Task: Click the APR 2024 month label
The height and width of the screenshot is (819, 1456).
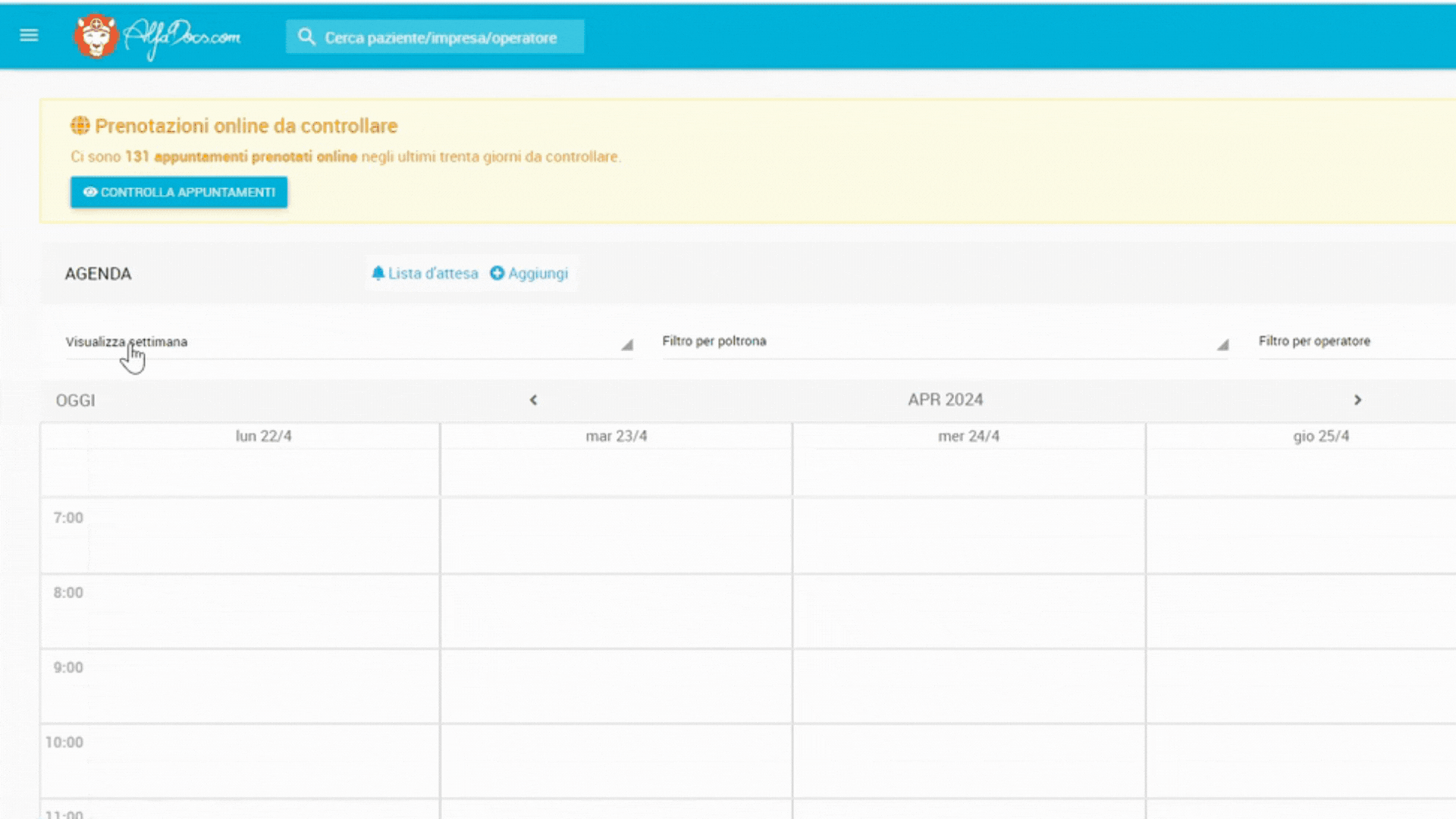Action: click(945, 400)
